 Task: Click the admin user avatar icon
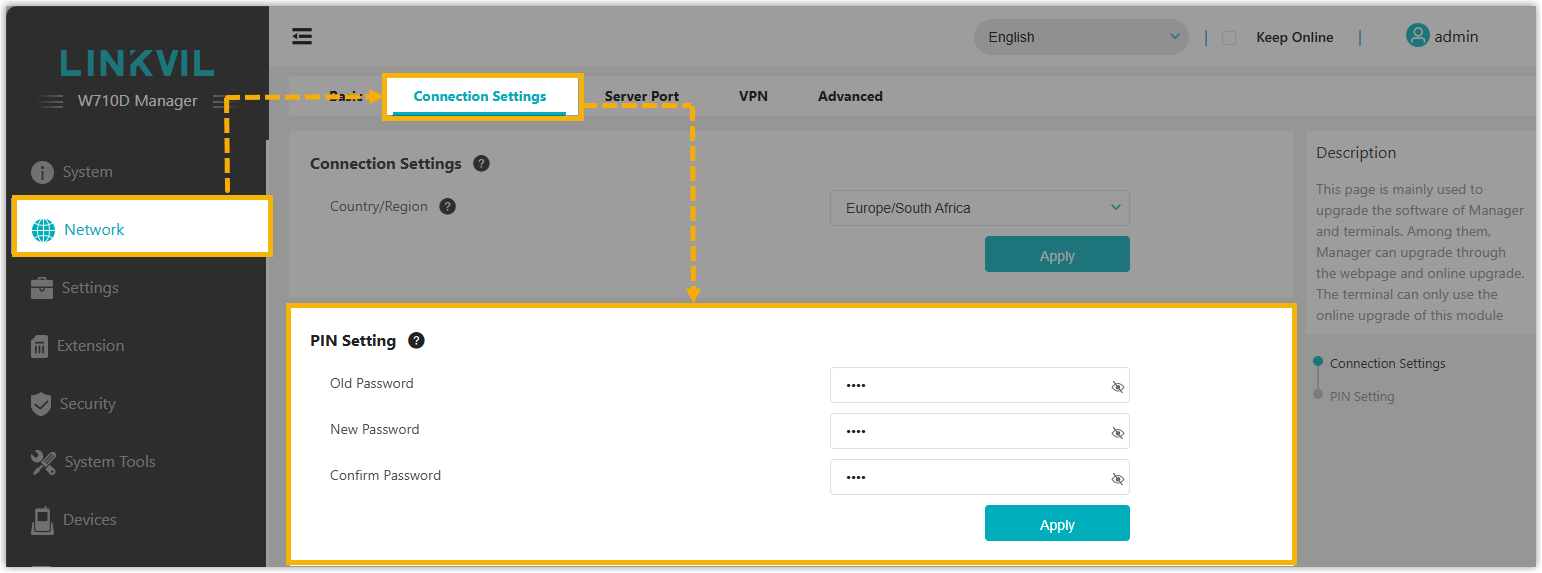pos(1417,36)
